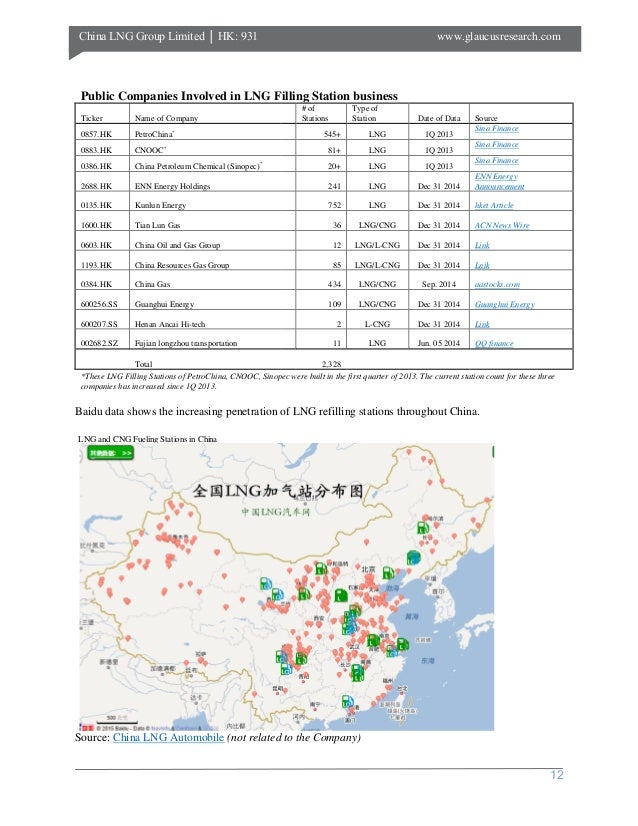Click the green button atop the map
This screenshot has height=826, width=638.
click(x=110, y=453)
